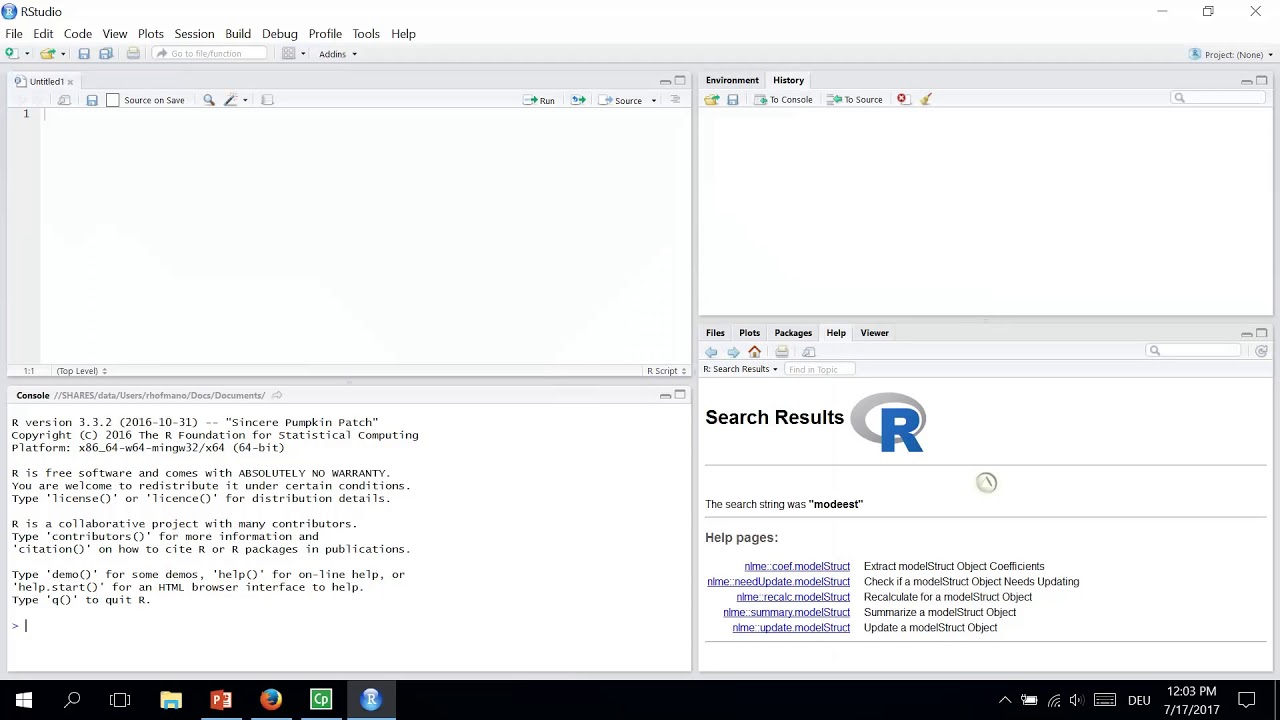Send history To Console button
The image size is (1280, 720).
[x=783, y=99]
